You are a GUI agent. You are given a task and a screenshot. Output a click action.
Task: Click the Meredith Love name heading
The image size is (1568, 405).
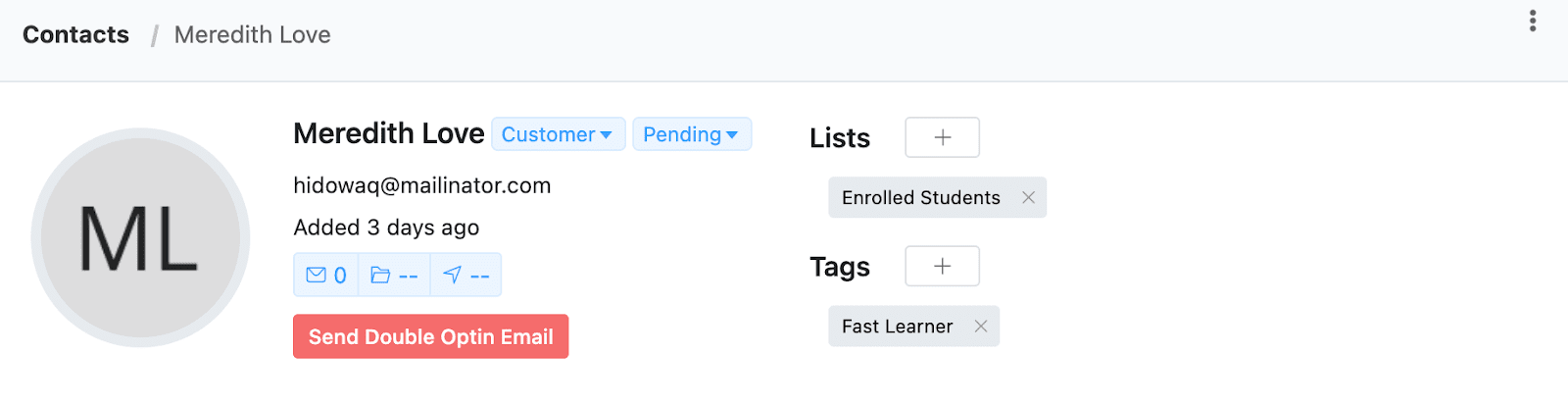(388, 133)
